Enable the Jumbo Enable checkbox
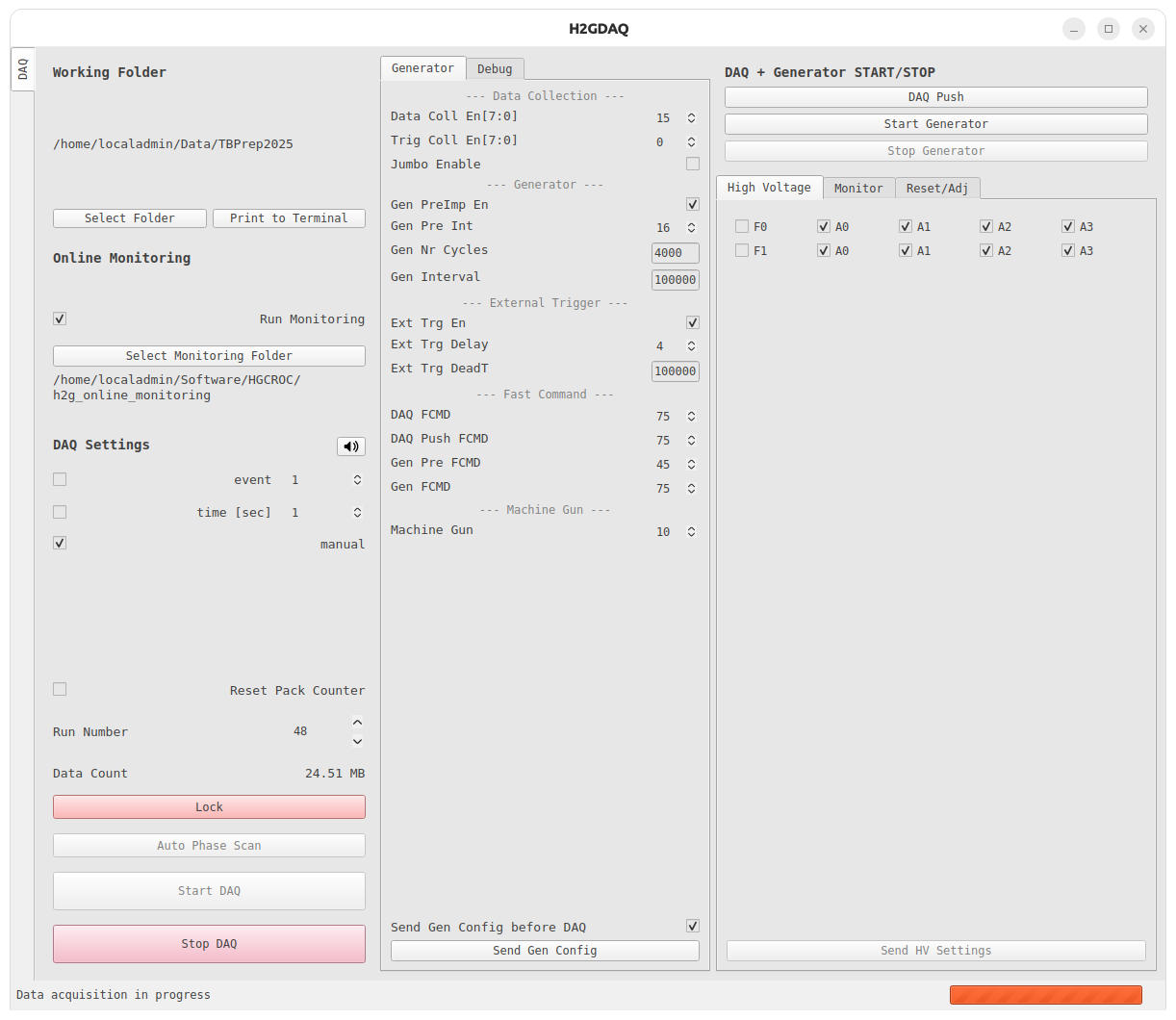The image size is (1176, 1020). click(693, 164)
